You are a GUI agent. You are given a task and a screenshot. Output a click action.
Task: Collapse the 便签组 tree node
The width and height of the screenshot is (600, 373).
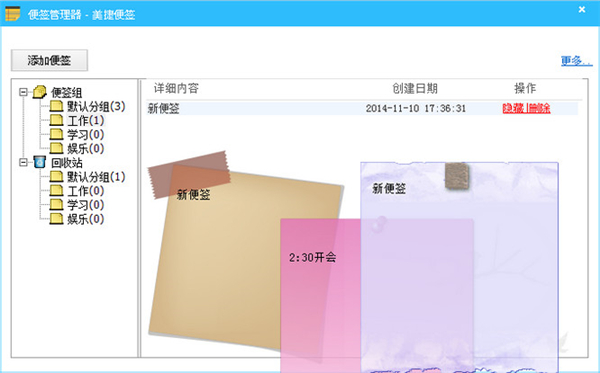click(x=23, y=92)
